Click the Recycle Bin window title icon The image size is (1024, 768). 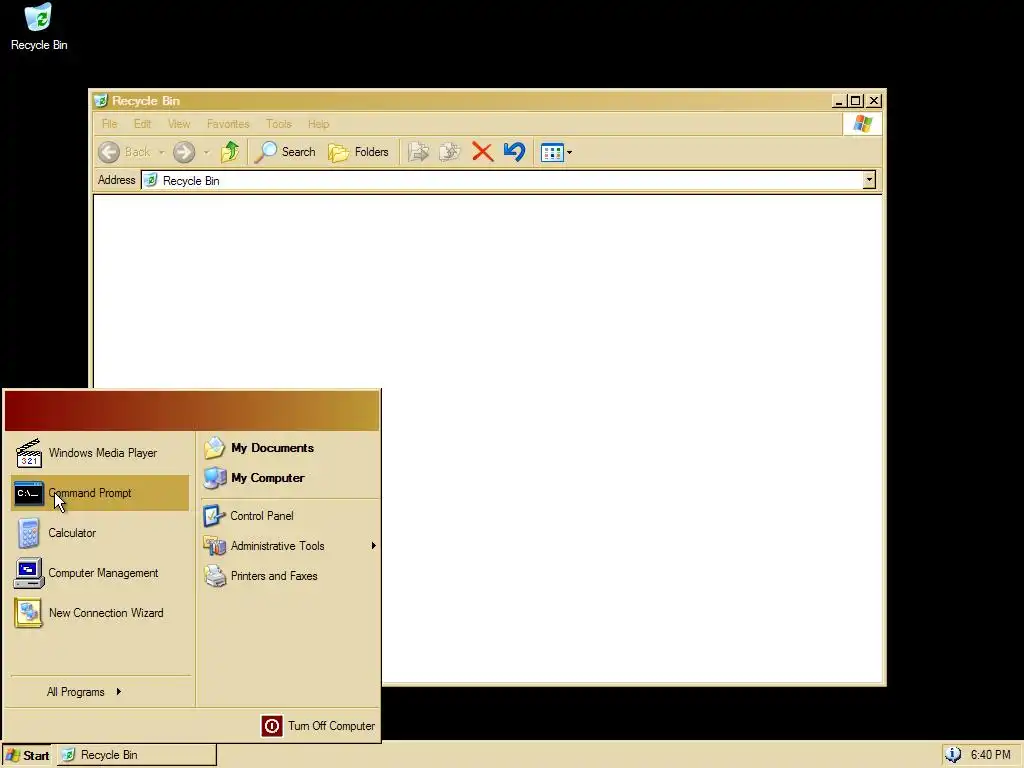pyautogui.click(x=101, y=101)
